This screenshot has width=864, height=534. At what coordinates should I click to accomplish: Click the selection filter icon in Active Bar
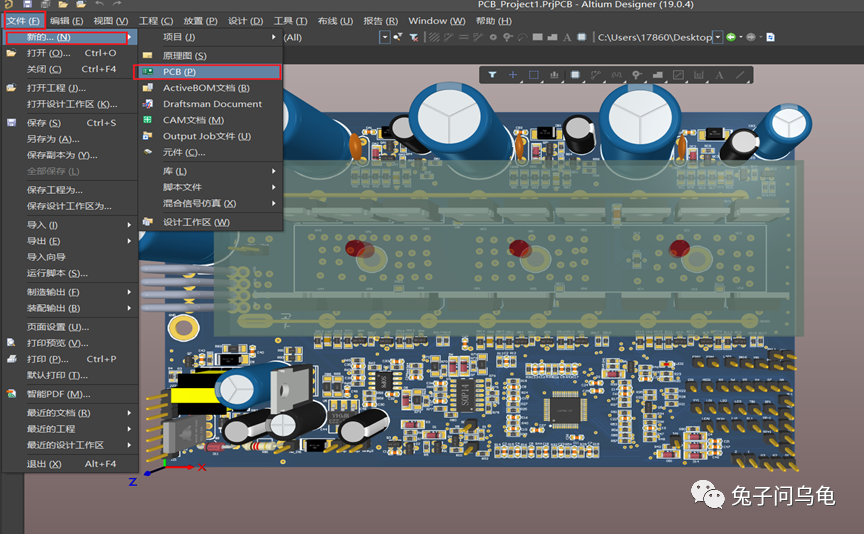492,75
